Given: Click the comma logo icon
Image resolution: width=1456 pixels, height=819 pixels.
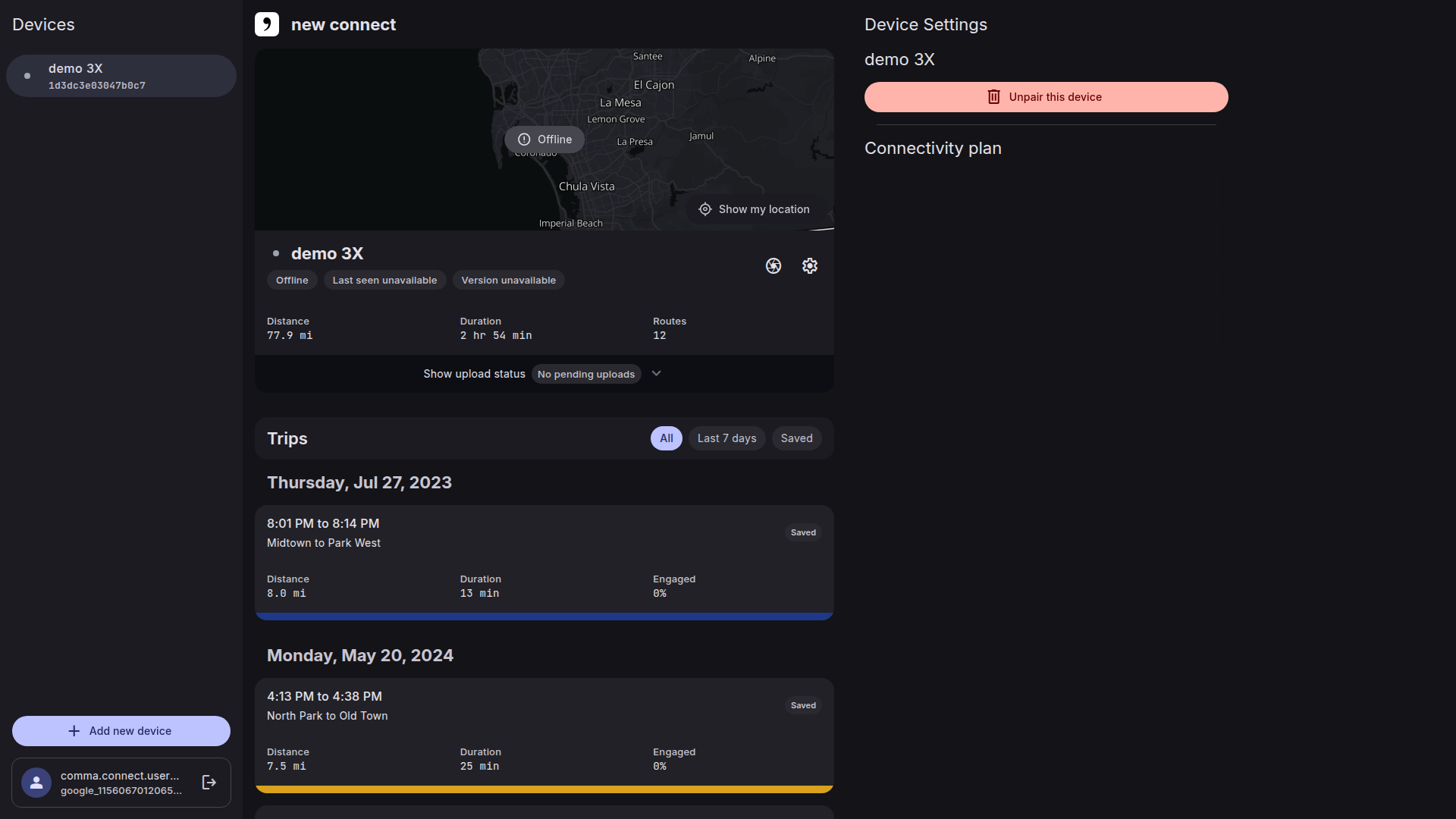Looking at the screenshot, I should click(267, 24).
